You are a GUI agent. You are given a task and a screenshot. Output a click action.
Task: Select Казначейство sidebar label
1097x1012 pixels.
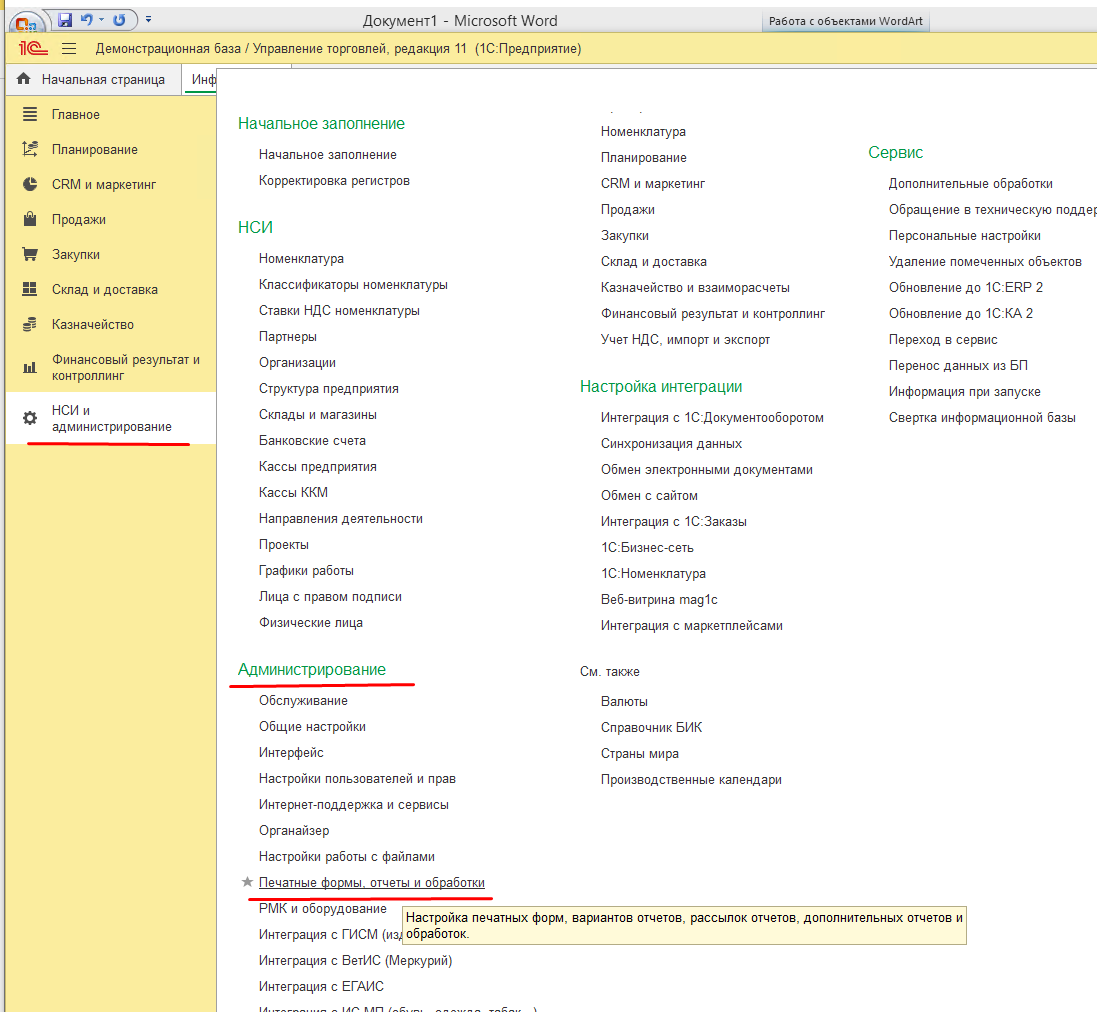[92, 324]
